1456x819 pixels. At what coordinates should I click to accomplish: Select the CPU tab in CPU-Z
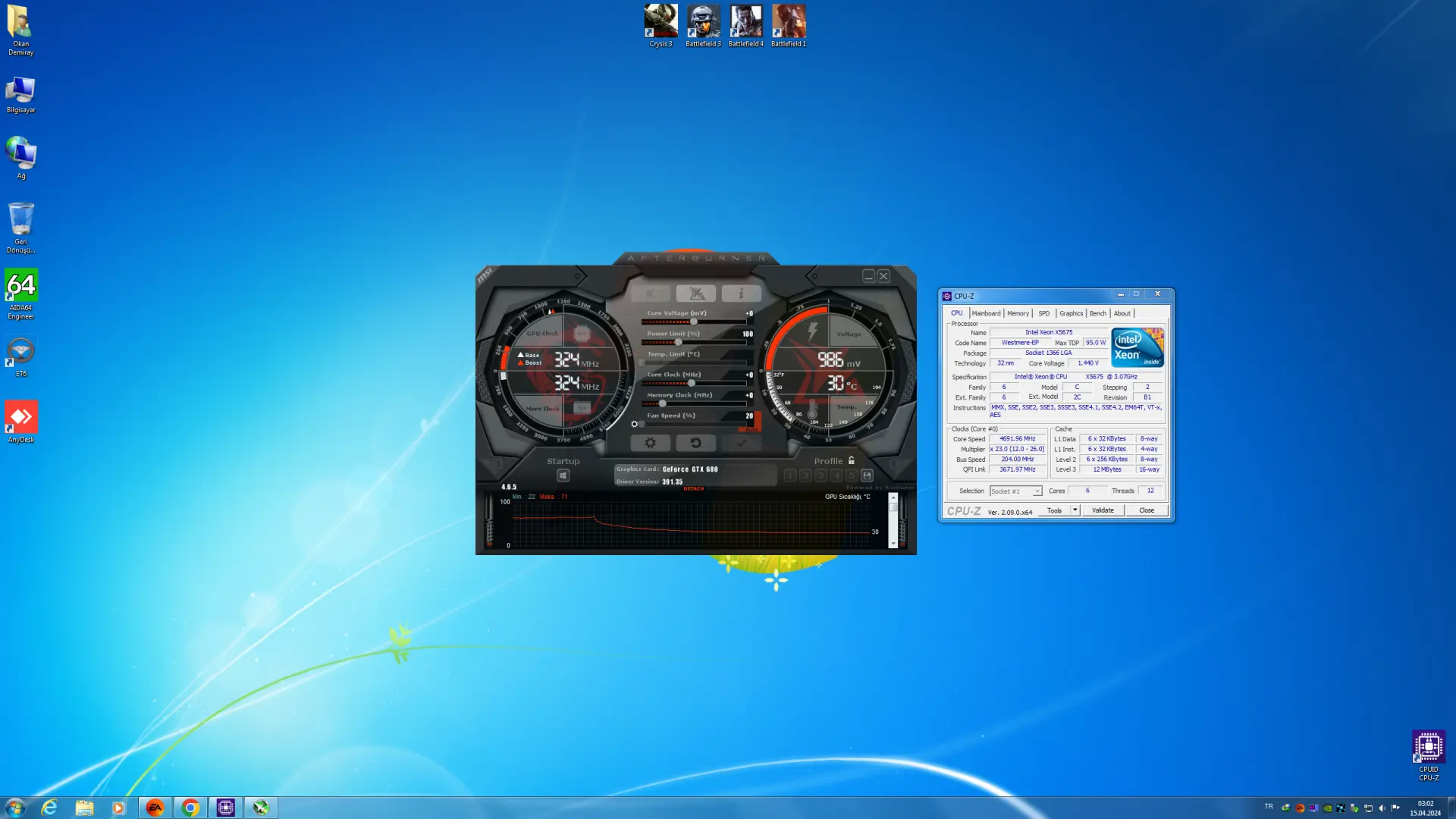tap(956, 313)
